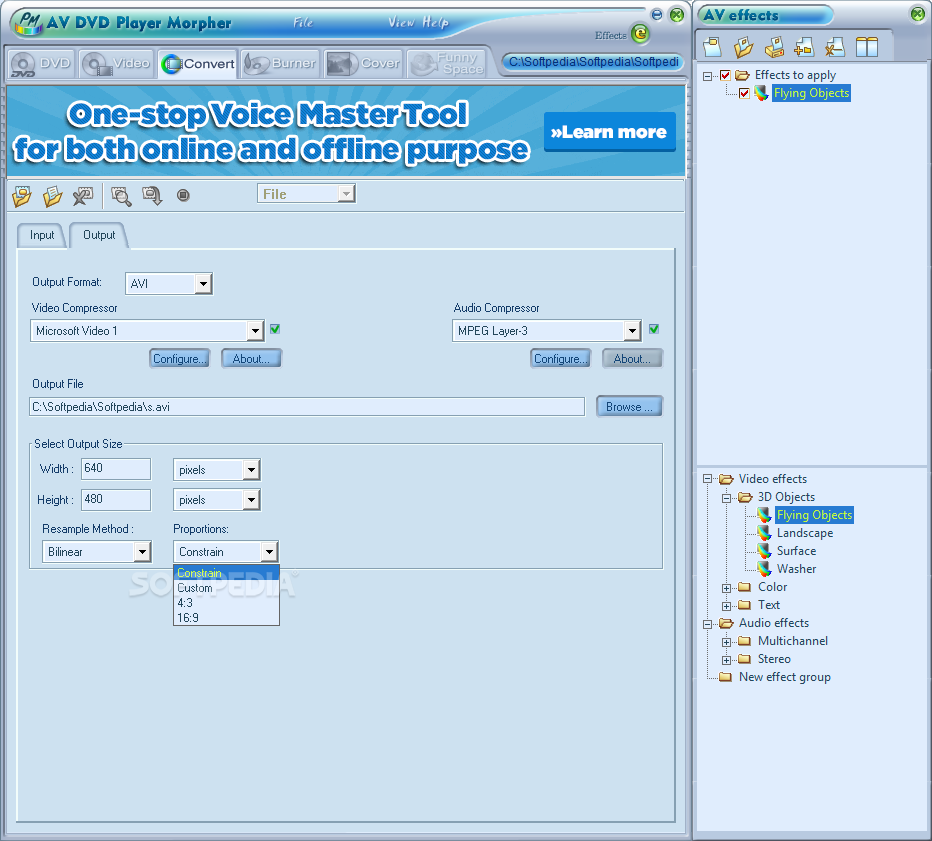Toggle the Effects panel round button
Screen dimensions: 932x841
(x=640, y=34)
